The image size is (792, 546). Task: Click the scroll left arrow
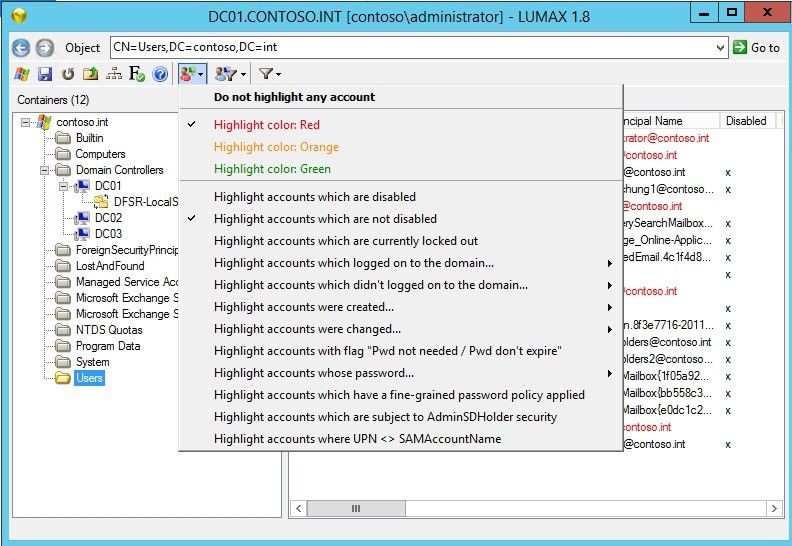(x=299, y=508)
